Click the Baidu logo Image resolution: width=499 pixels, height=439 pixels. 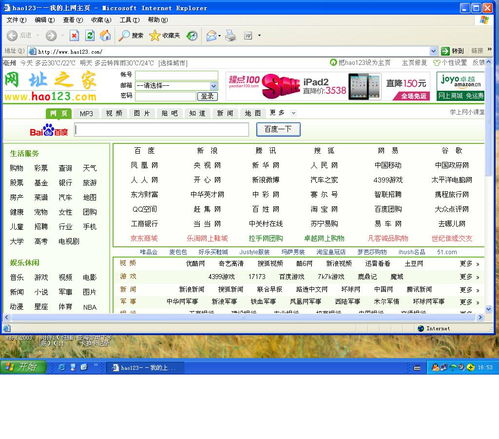49,130
